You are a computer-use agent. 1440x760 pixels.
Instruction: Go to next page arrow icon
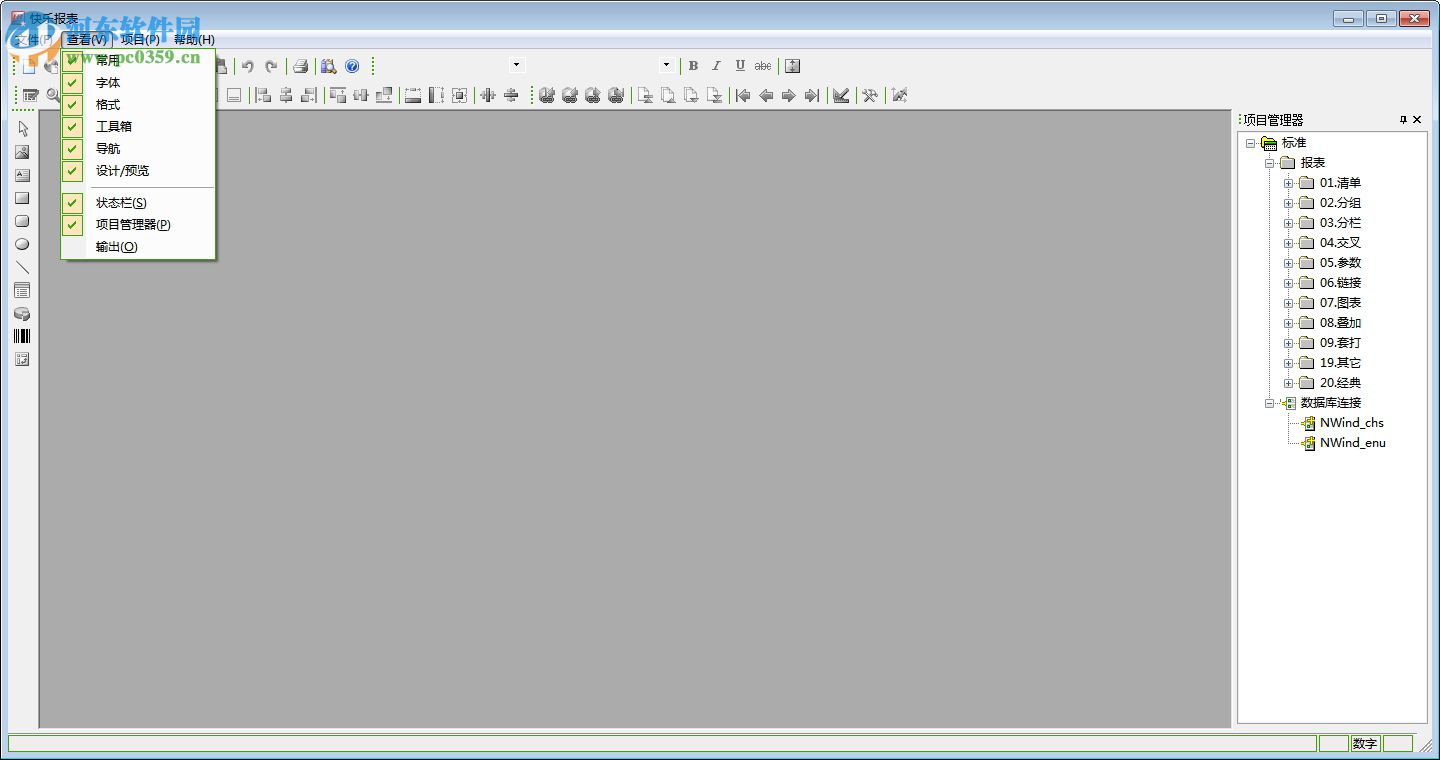tap(789, 95)
